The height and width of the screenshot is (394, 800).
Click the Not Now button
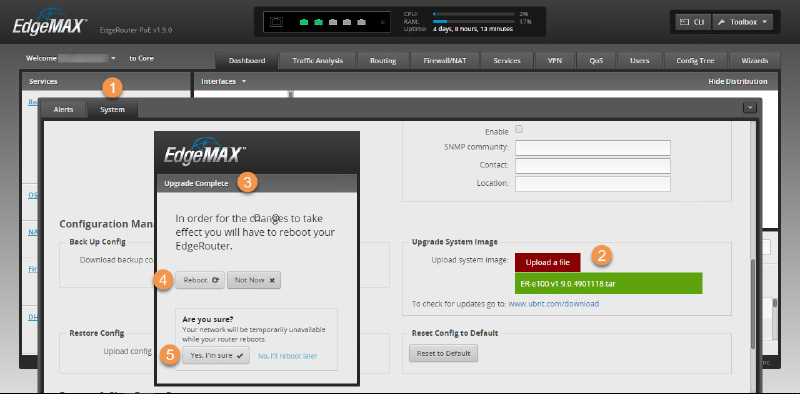click(254, 280)
